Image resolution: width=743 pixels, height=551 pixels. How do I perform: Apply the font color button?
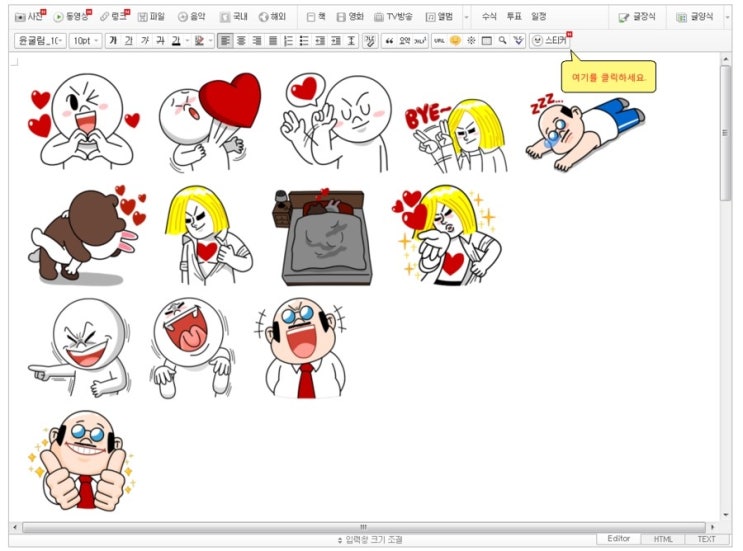tap(176, 41)
